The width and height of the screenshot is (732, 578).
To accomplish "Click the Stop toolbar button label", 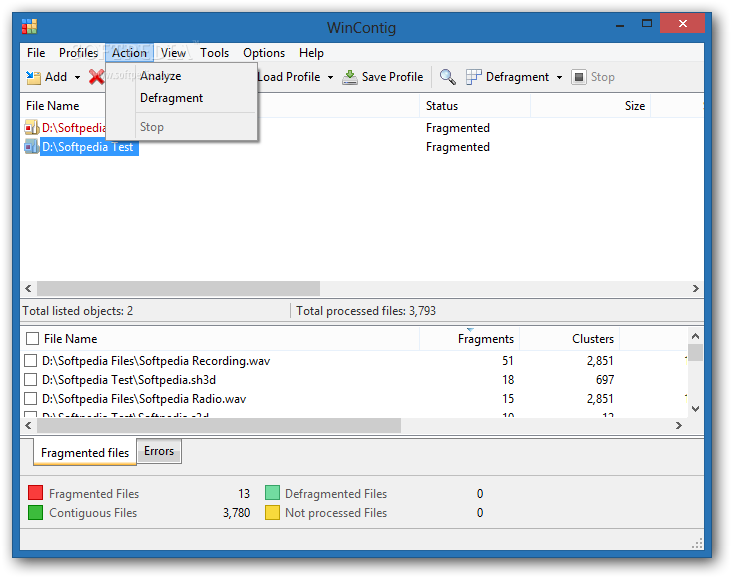I will [x=602, y=77].
